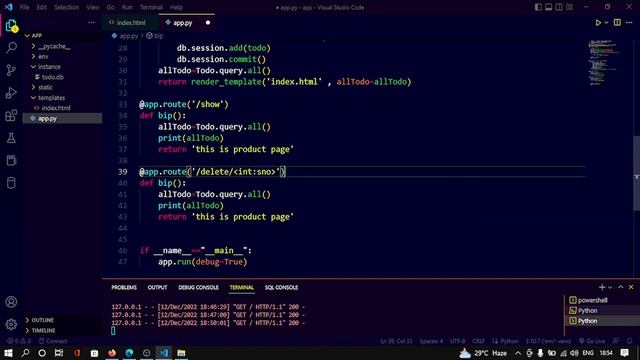Viewport: 640px width, 360px height.
Task: Run Python file with the play button
Action: (598, 23)
